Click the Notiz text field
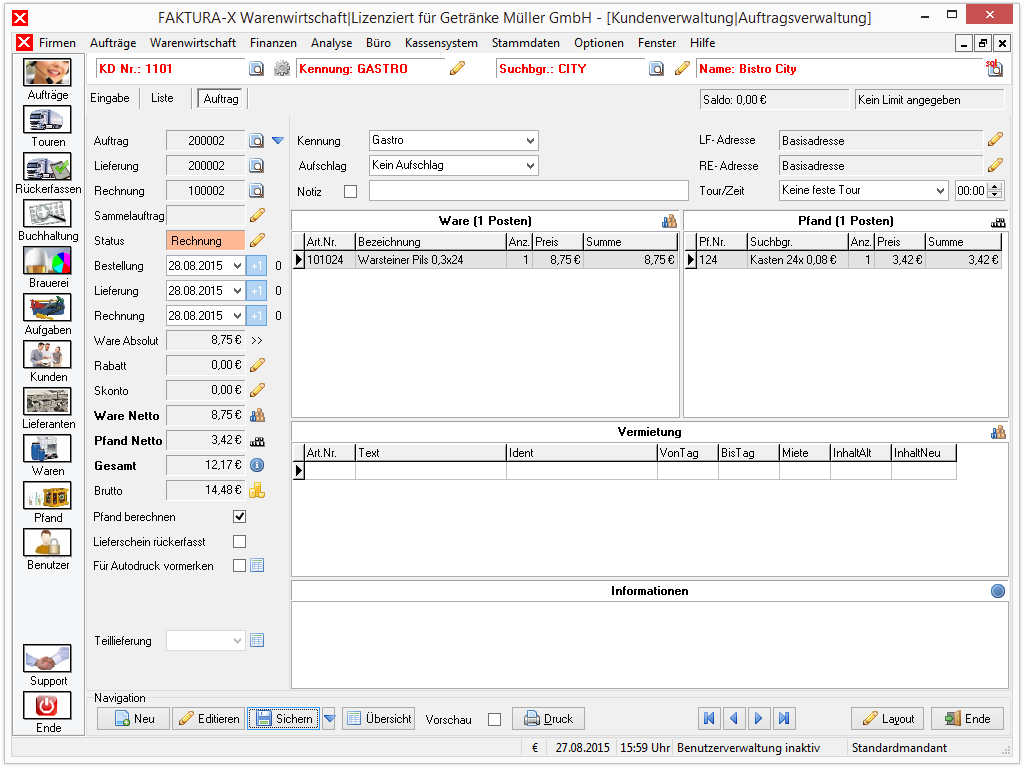The height and width of the screenshot is (768, 1024). tap(528, 191)
